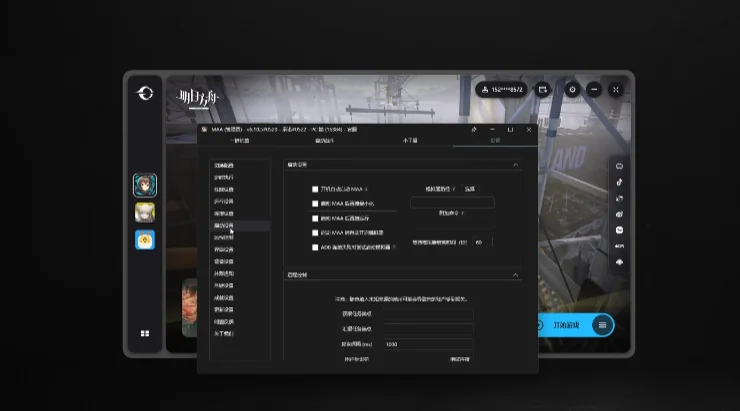Open the four-square grid icon in launcher sidebar
Screen dimensions: 740x411
(145, 334)
